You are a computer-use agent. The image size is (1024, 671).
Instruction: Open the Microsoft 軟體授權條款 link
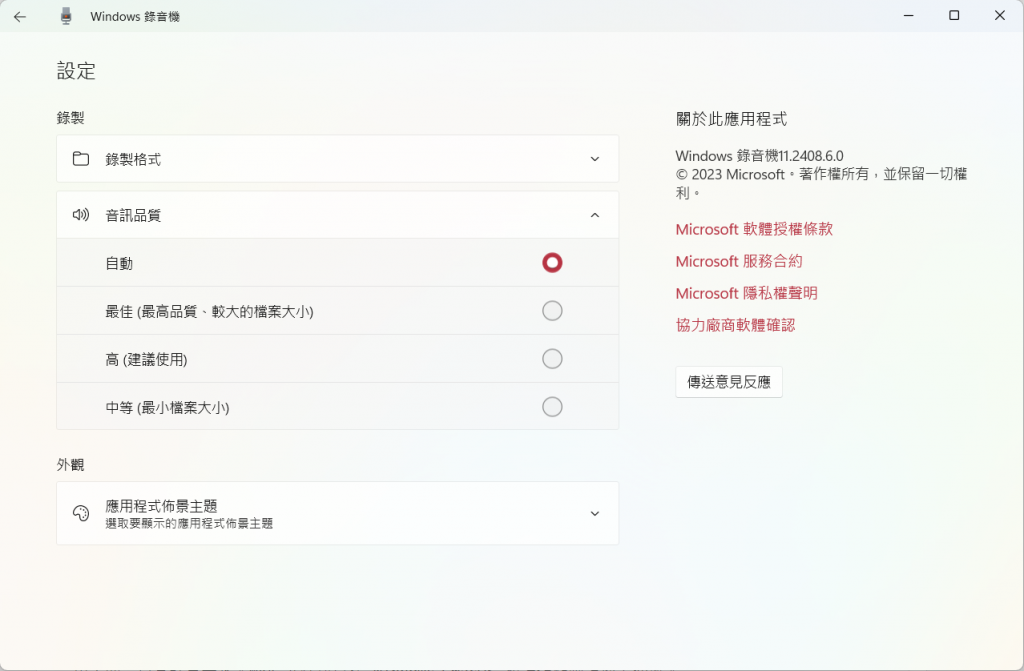pos(754,229)
